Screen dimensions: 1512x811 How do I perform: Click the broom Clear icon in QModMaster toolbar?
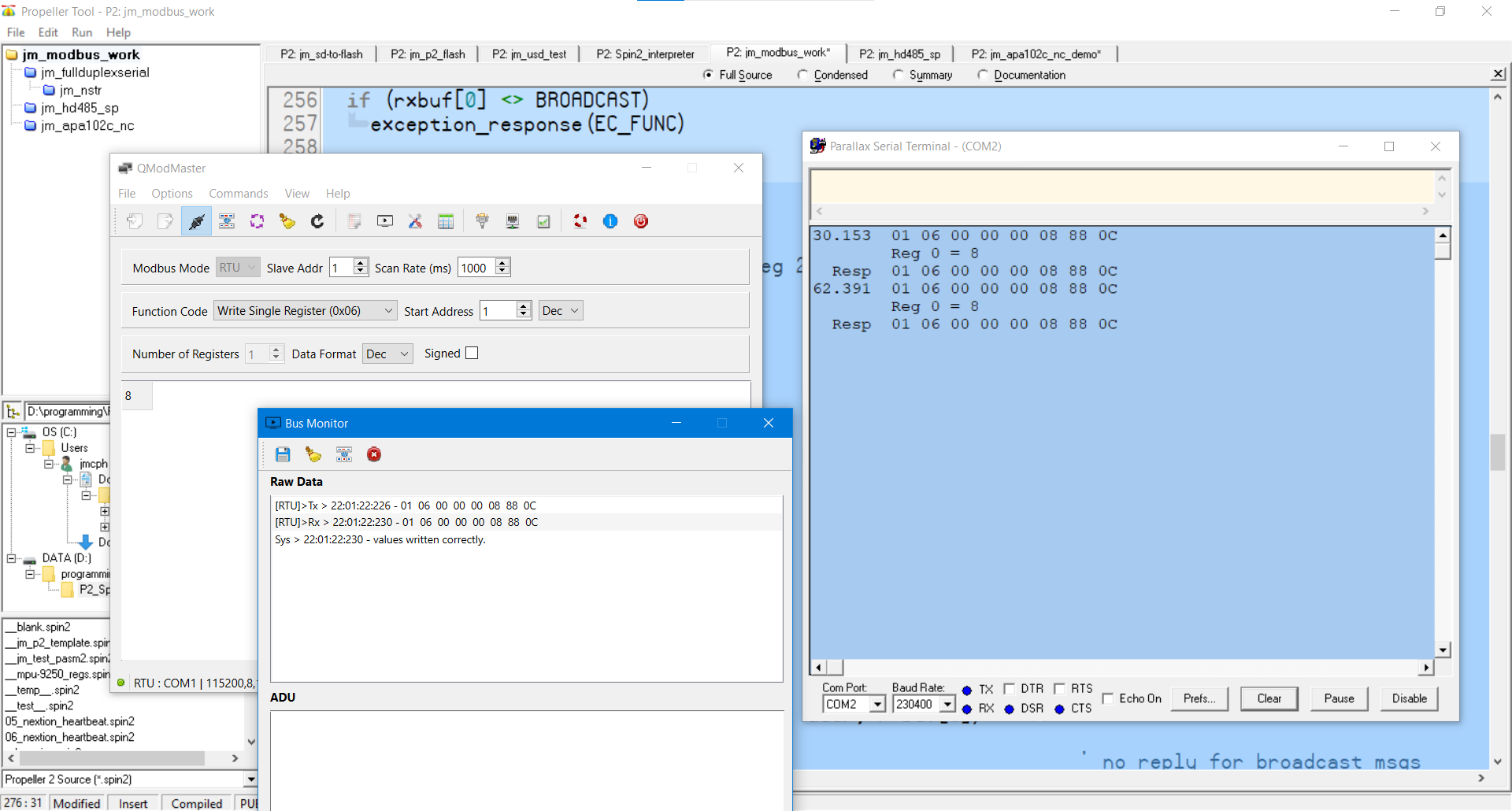[x=287, y=221]
